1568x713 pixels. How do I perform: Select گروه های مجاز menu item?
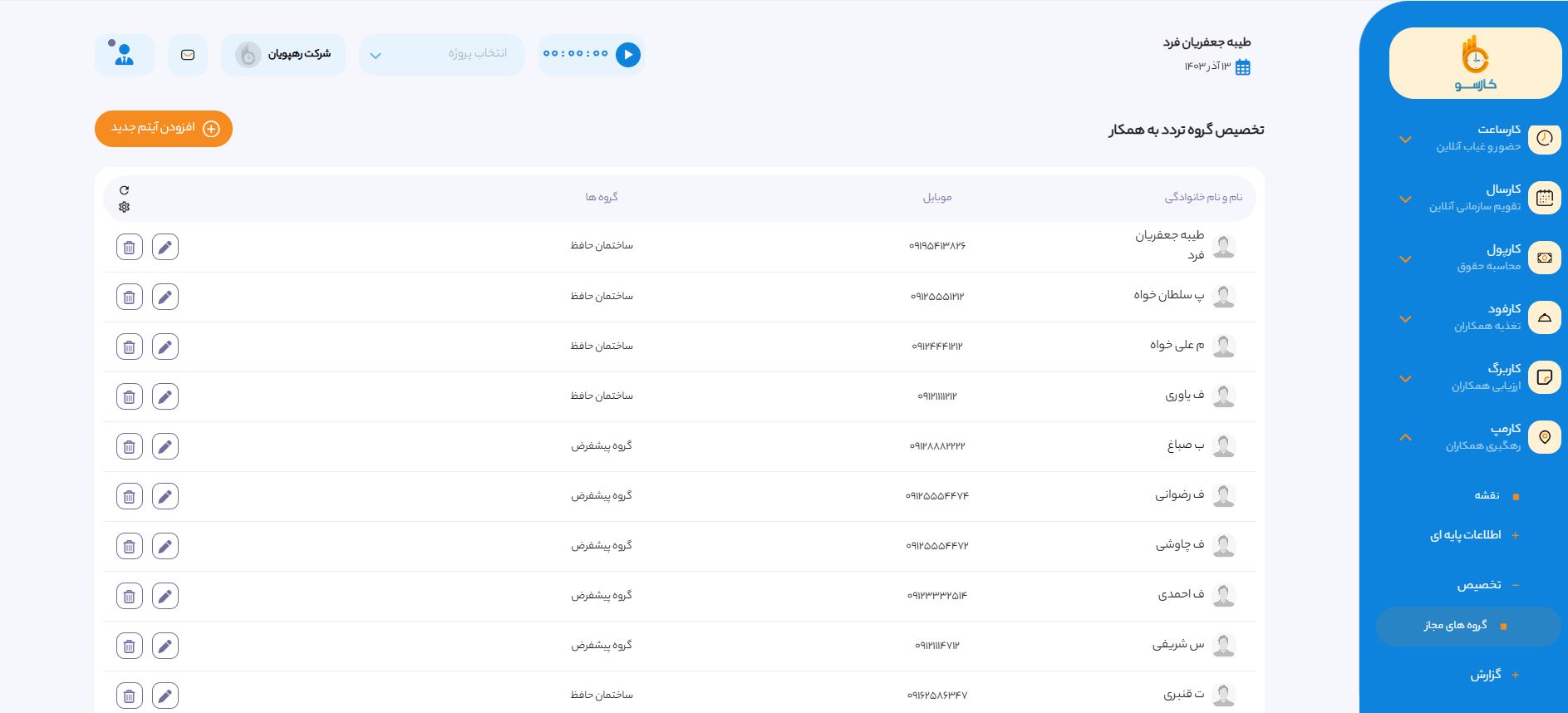tap(1456, 625)
